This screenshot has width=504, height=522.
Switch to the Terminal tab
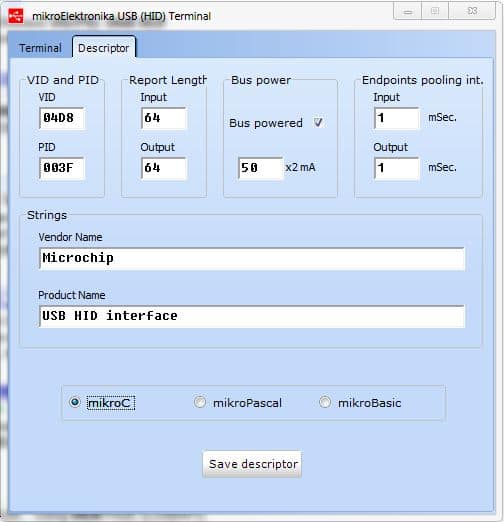(40, 48)
